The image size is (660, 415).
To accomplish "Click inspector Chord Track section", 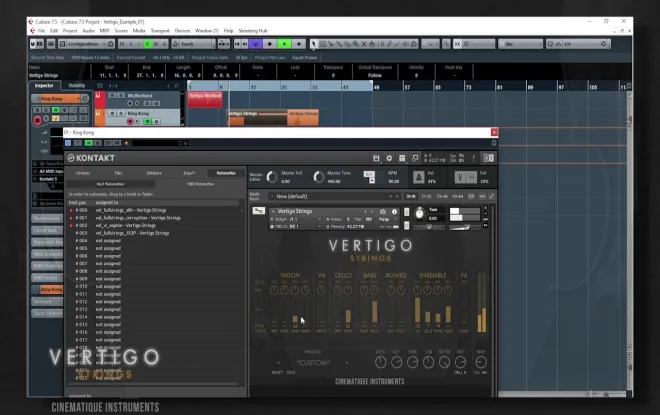I will [48, 230].
